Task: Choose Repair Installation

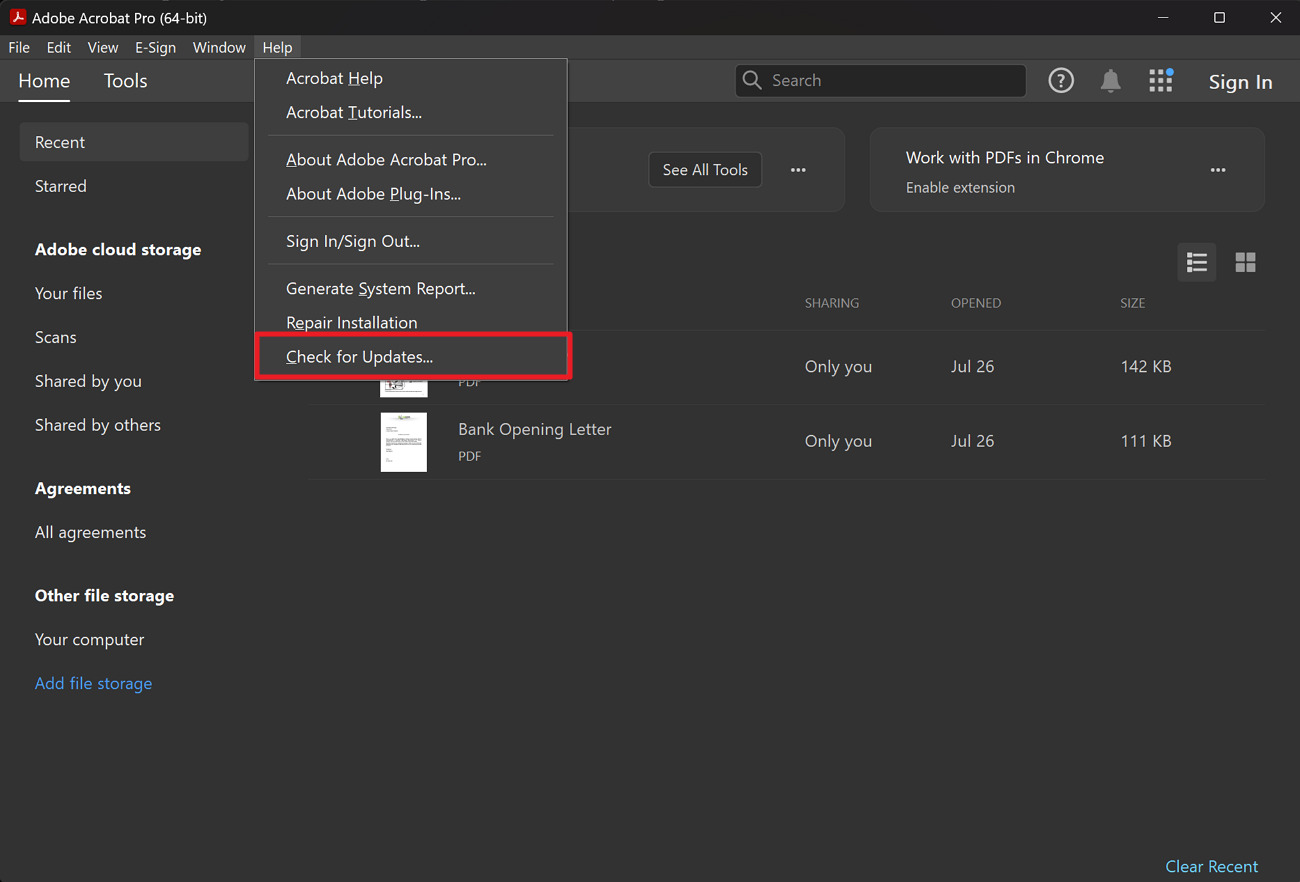Action: [x=411, y=322]
